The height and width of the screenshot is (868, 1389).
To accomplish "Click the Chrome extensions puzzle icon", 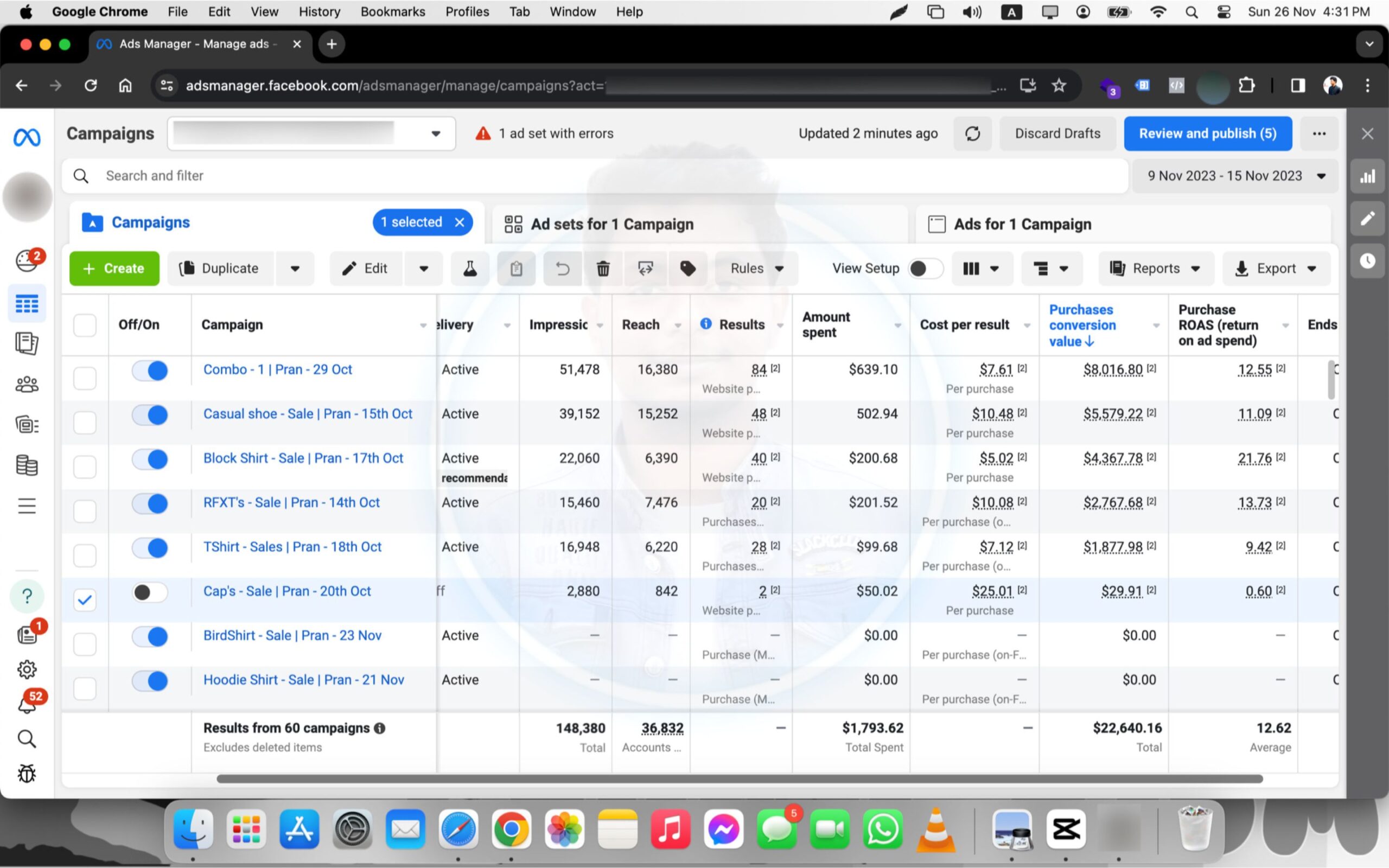I will [x=1247, y=86].
